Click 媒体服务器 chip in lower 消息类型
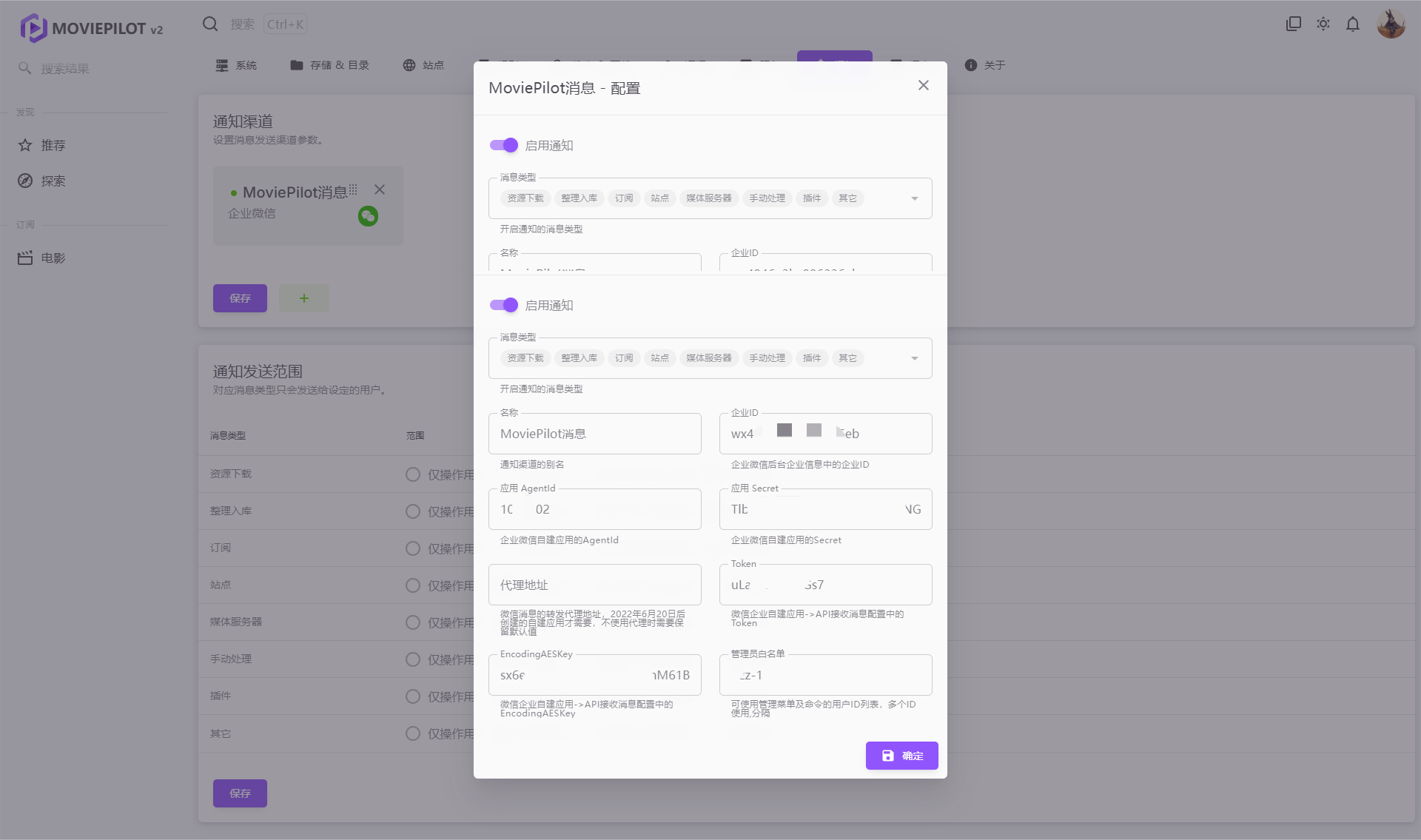Viewport: 1421px width, 840px height. pos(708,358)
